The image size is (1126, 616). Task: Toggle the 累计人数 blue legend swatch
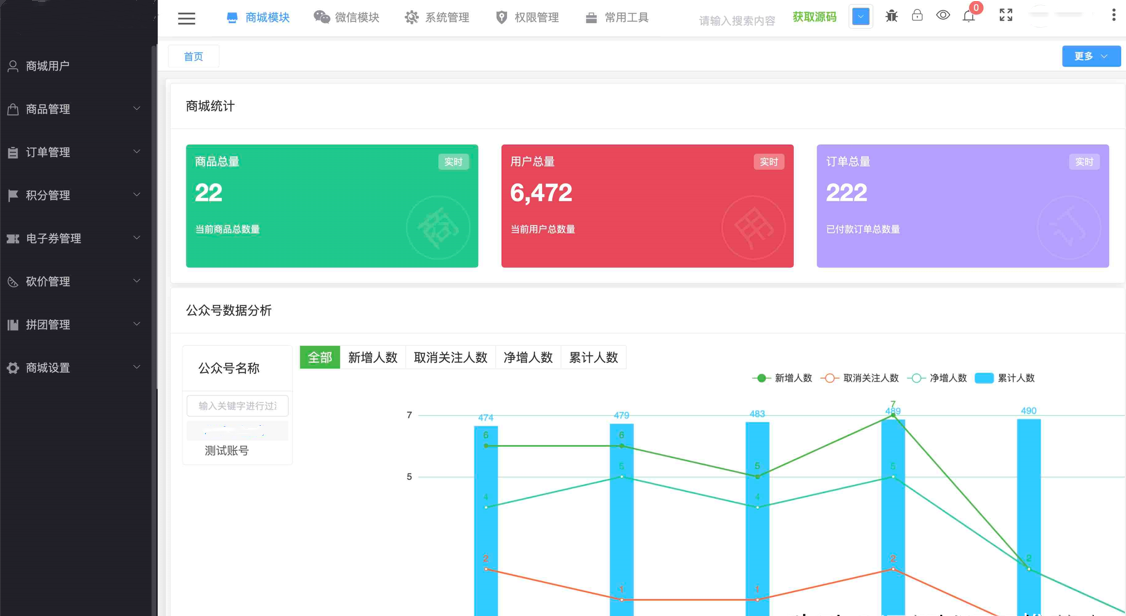click(984, 378)
